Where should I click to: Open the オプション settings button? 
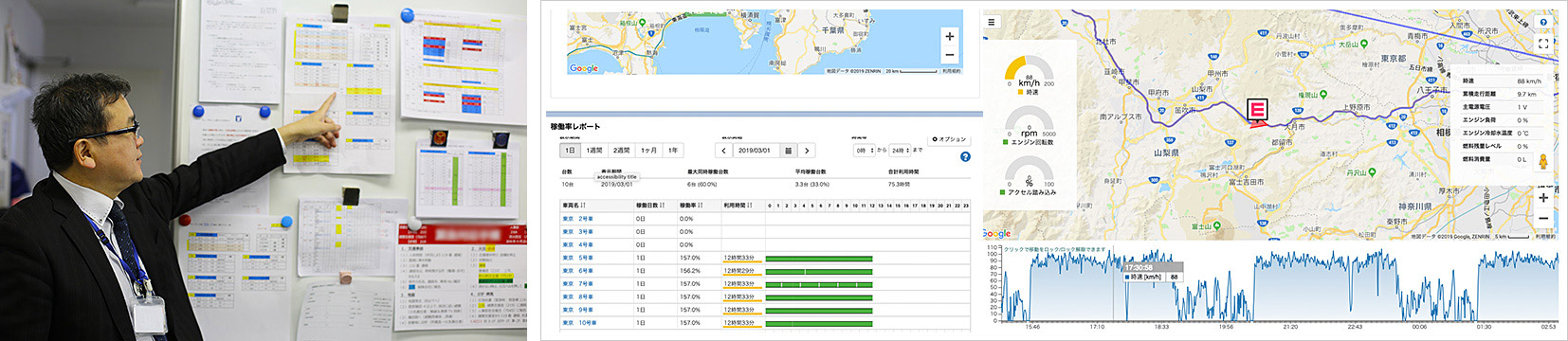pyautogui.click(x=950, y=139)
